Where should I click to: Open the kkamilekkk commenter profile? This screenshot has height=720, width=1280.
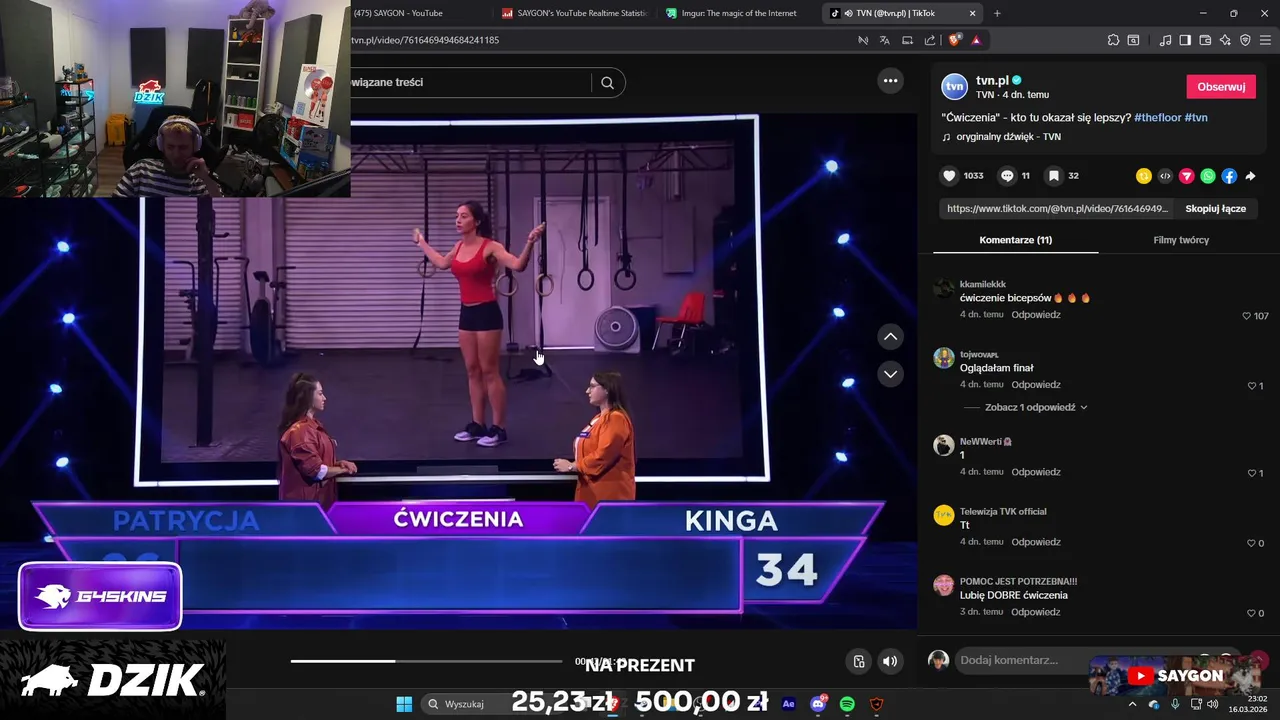pyautogui.click(x=983, y=285)
